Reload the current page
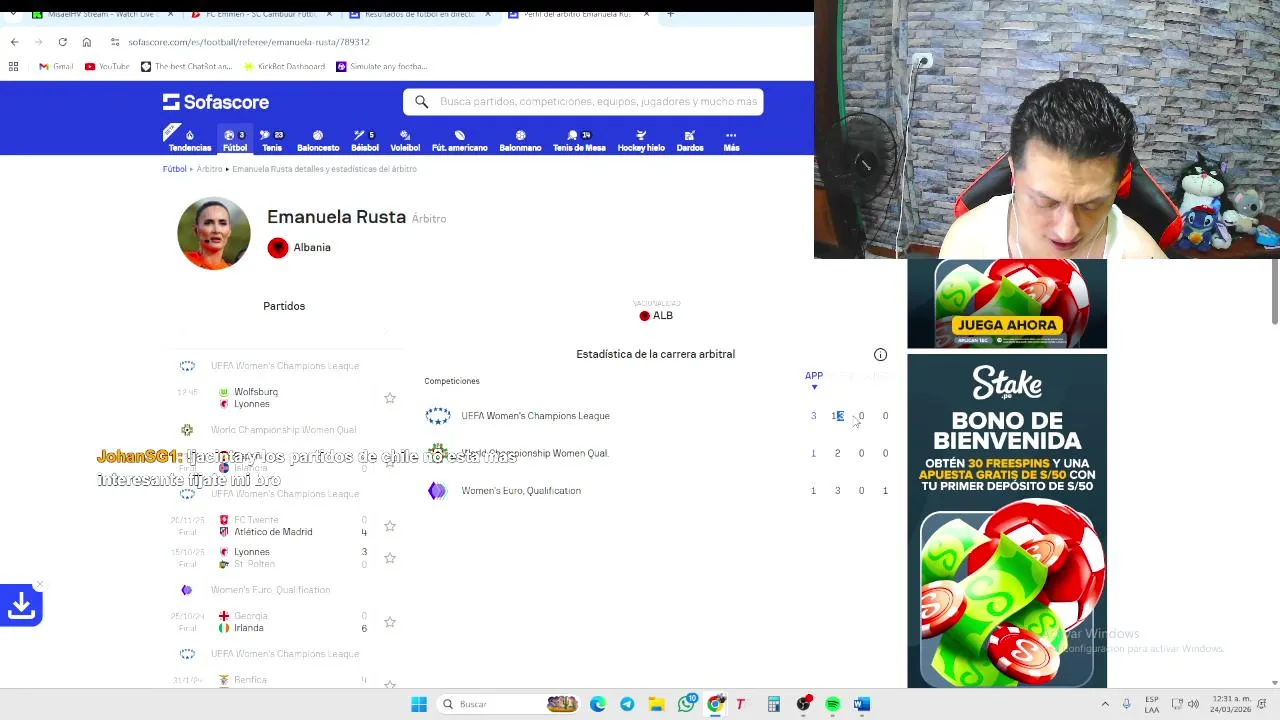 coord(62,42)
